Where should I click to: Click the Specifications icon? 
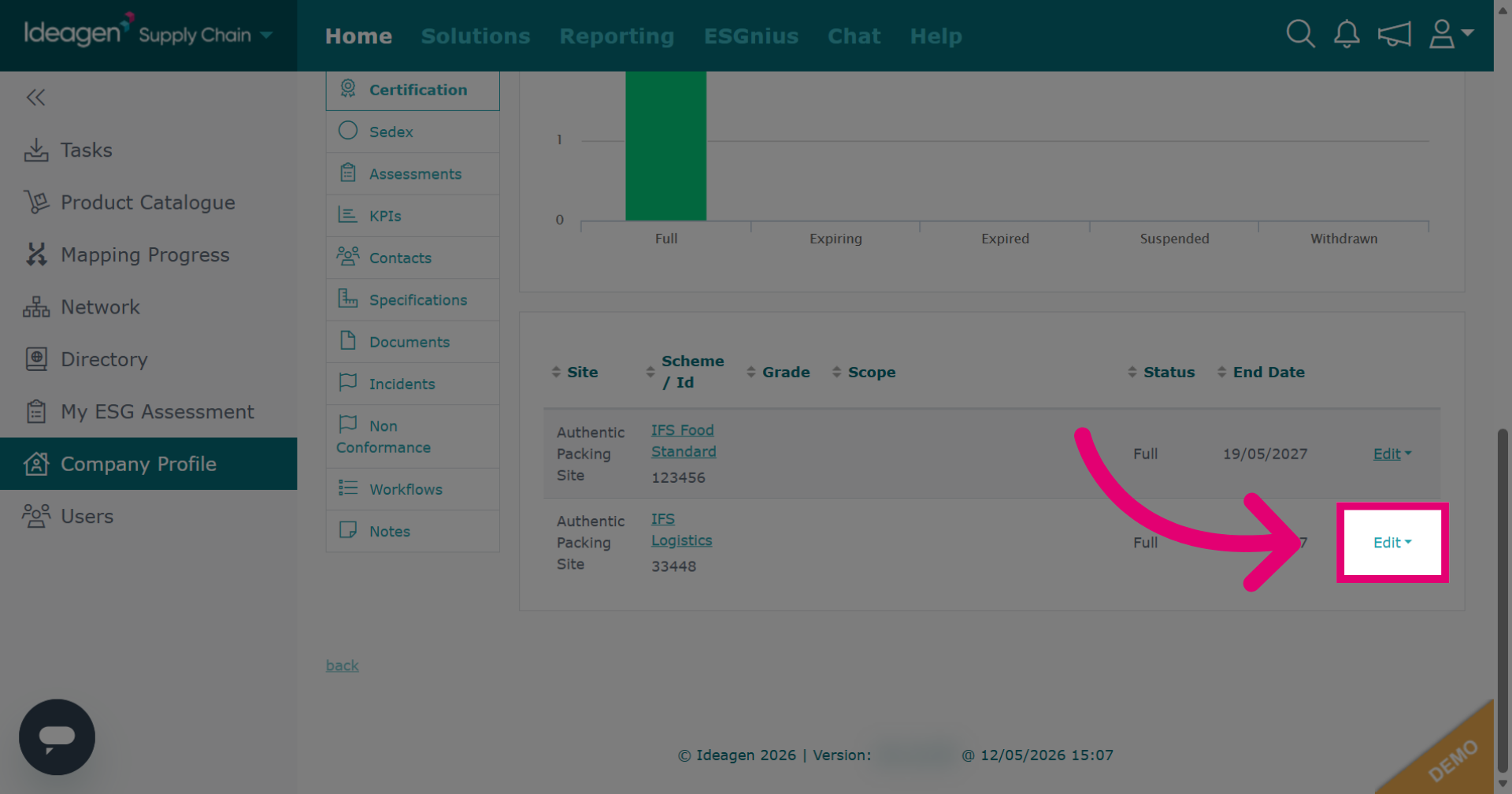coord(348,299)
